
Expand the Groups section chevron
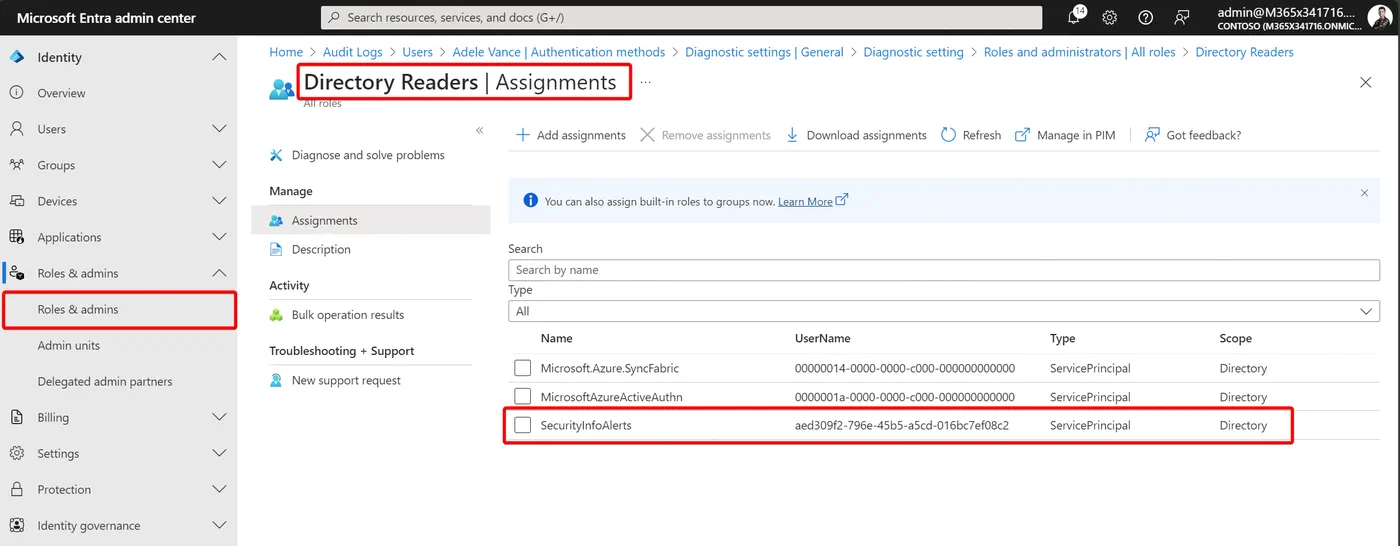(219, 165)
